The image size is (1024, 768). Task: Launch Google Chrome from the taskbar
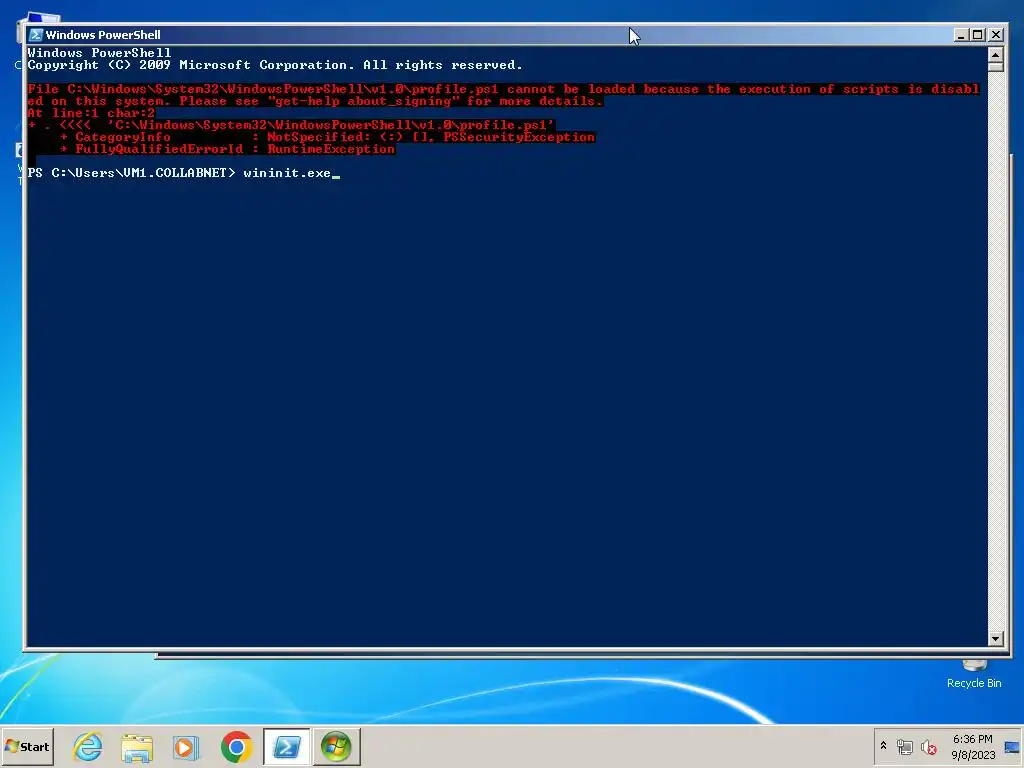point(236,746)
